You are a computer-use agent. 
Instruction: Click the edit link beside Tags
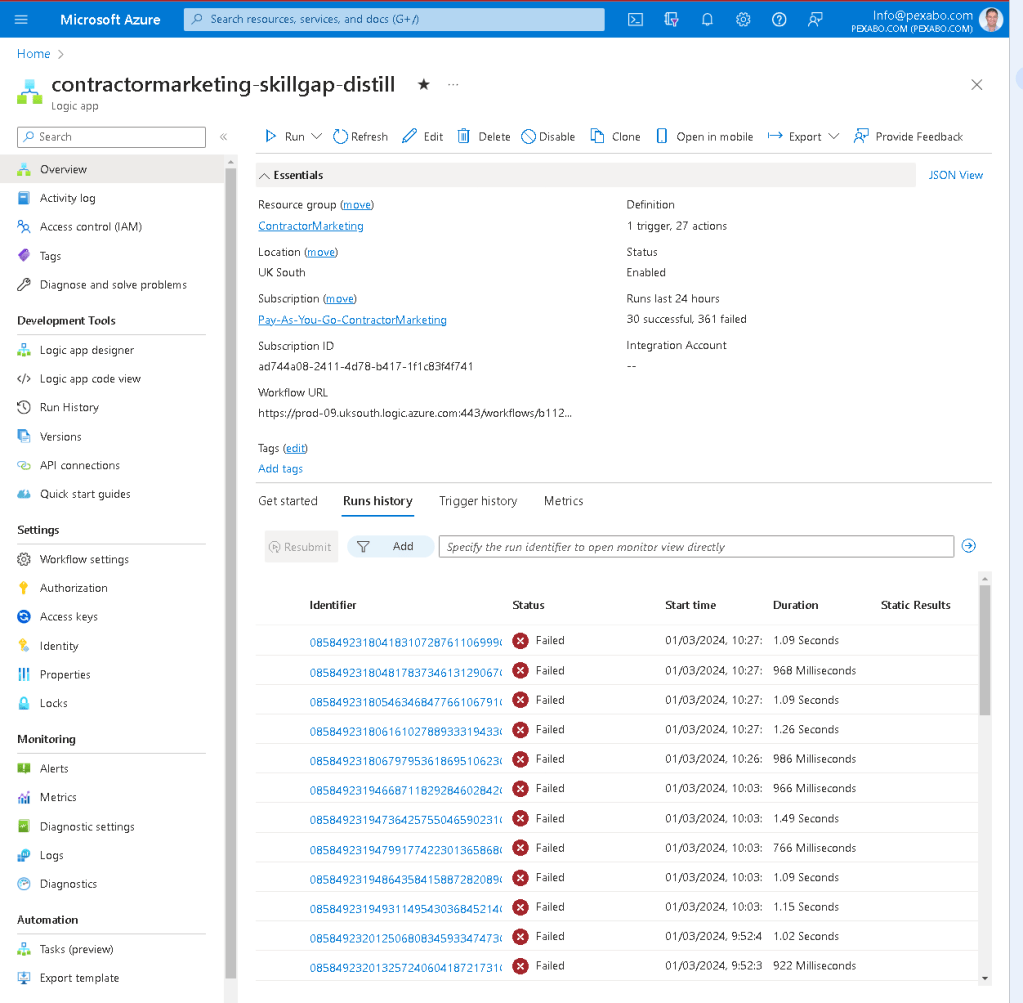[295, 448]
